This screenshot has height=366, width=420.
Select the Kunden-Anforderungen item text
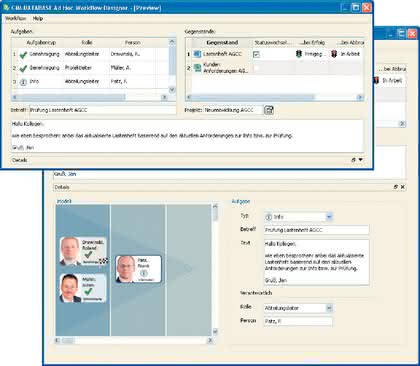click(x=225, y=68)
